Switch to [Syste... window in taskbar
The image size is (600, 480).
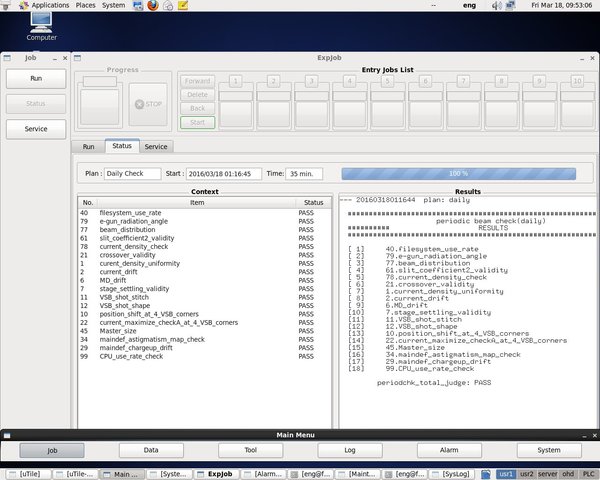[x=169, y=475]
